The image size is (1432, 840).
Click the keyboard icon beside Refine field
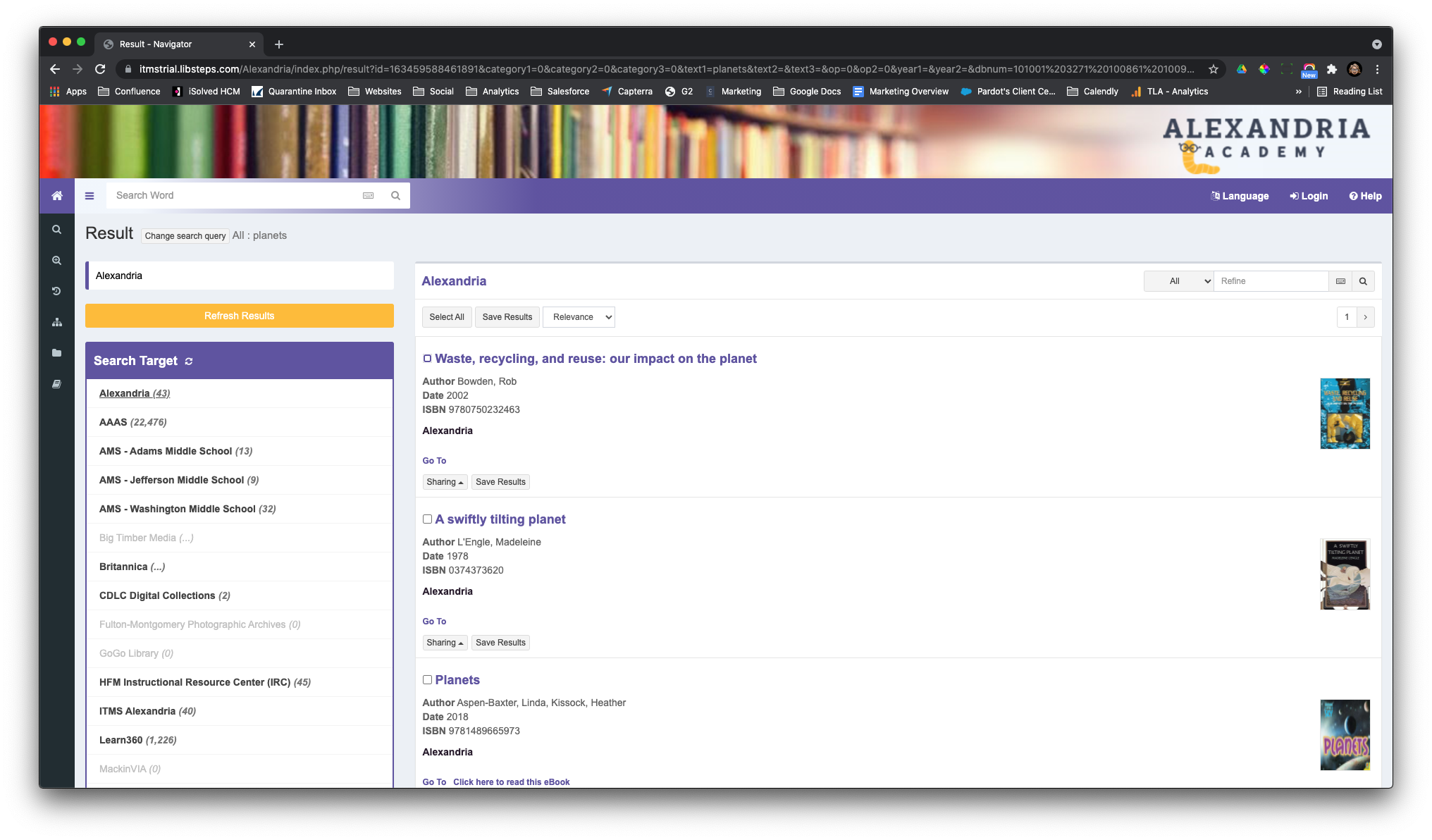click(1340, 281)
